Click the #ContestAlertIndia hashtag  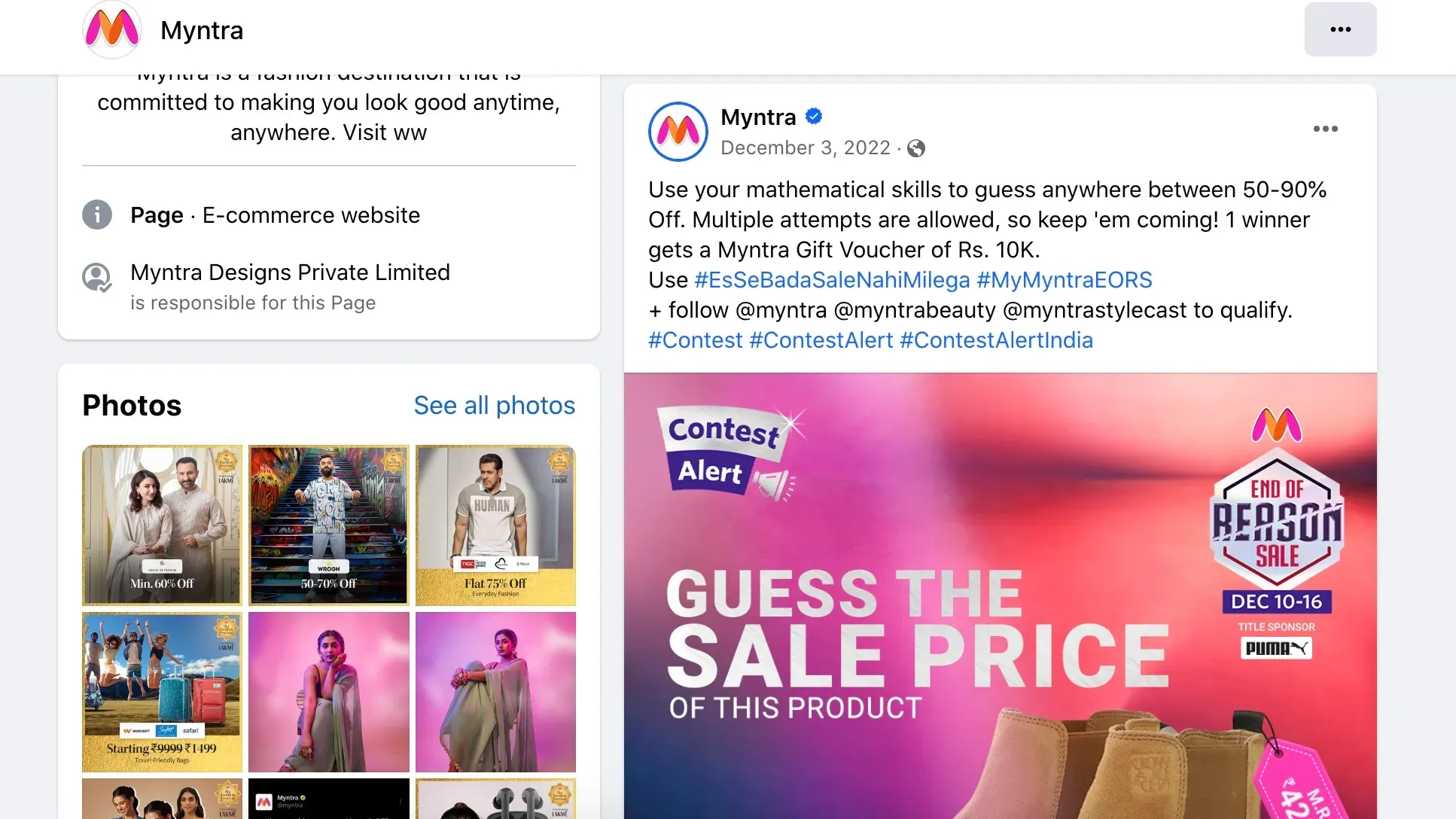[x=996, y=340]
